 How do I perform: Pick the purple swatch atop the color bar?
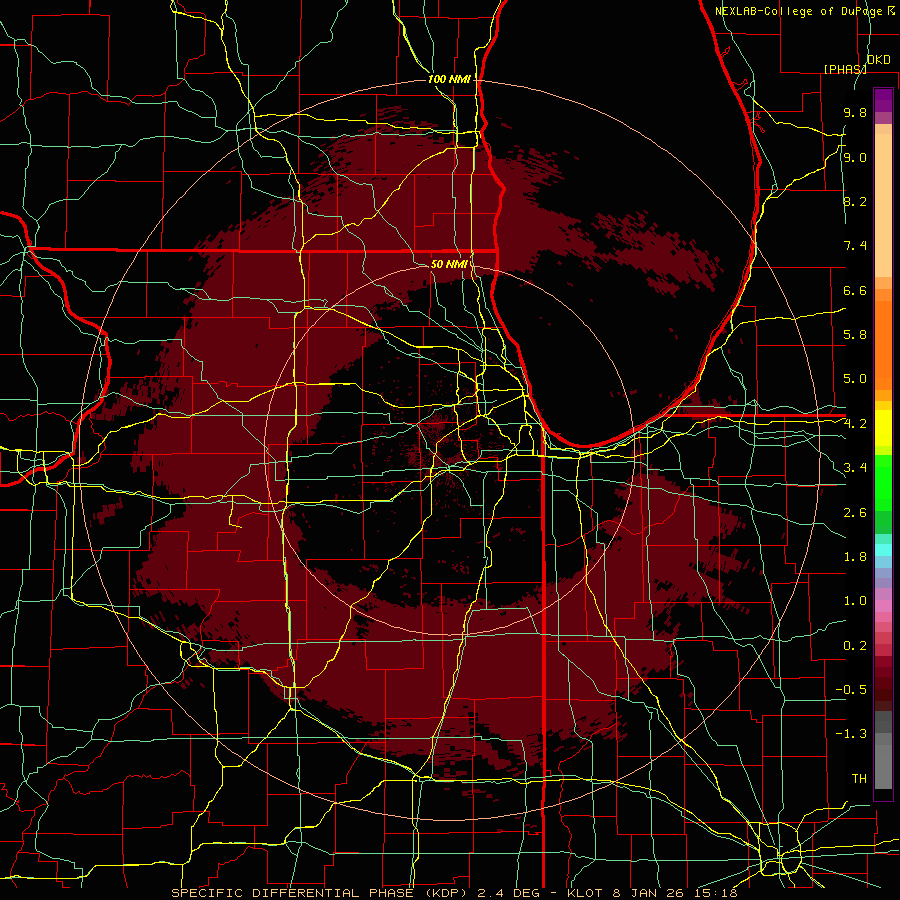(x=883, y=100)
